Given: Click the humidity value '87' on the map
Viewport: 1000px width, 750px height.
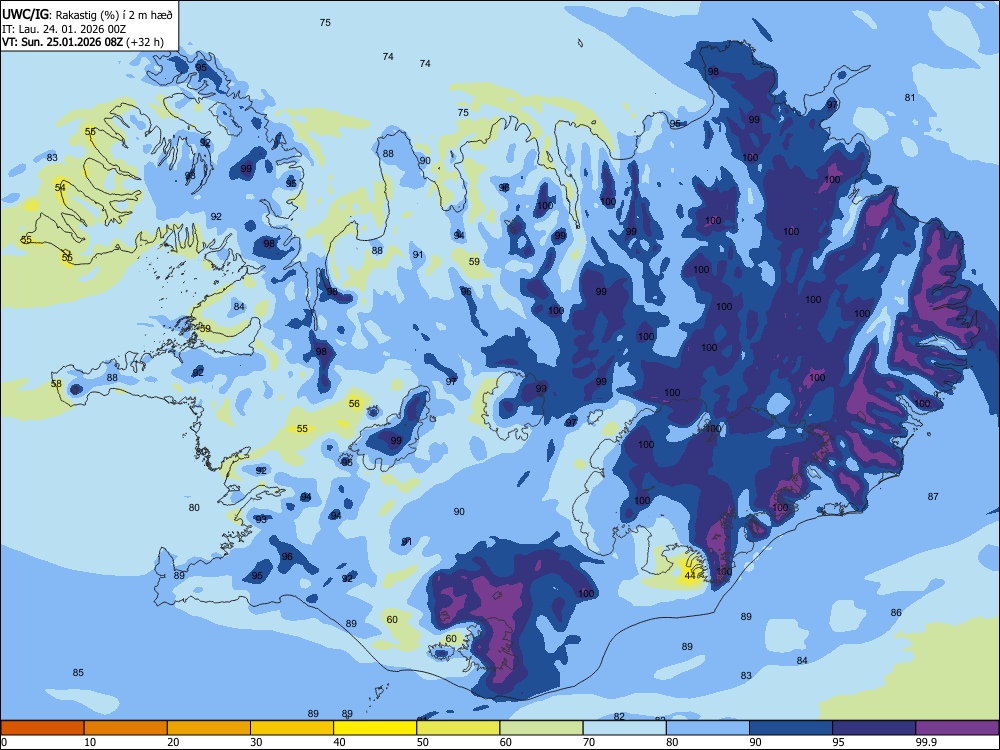Looking at the screenshot, I should click(933, 496).
